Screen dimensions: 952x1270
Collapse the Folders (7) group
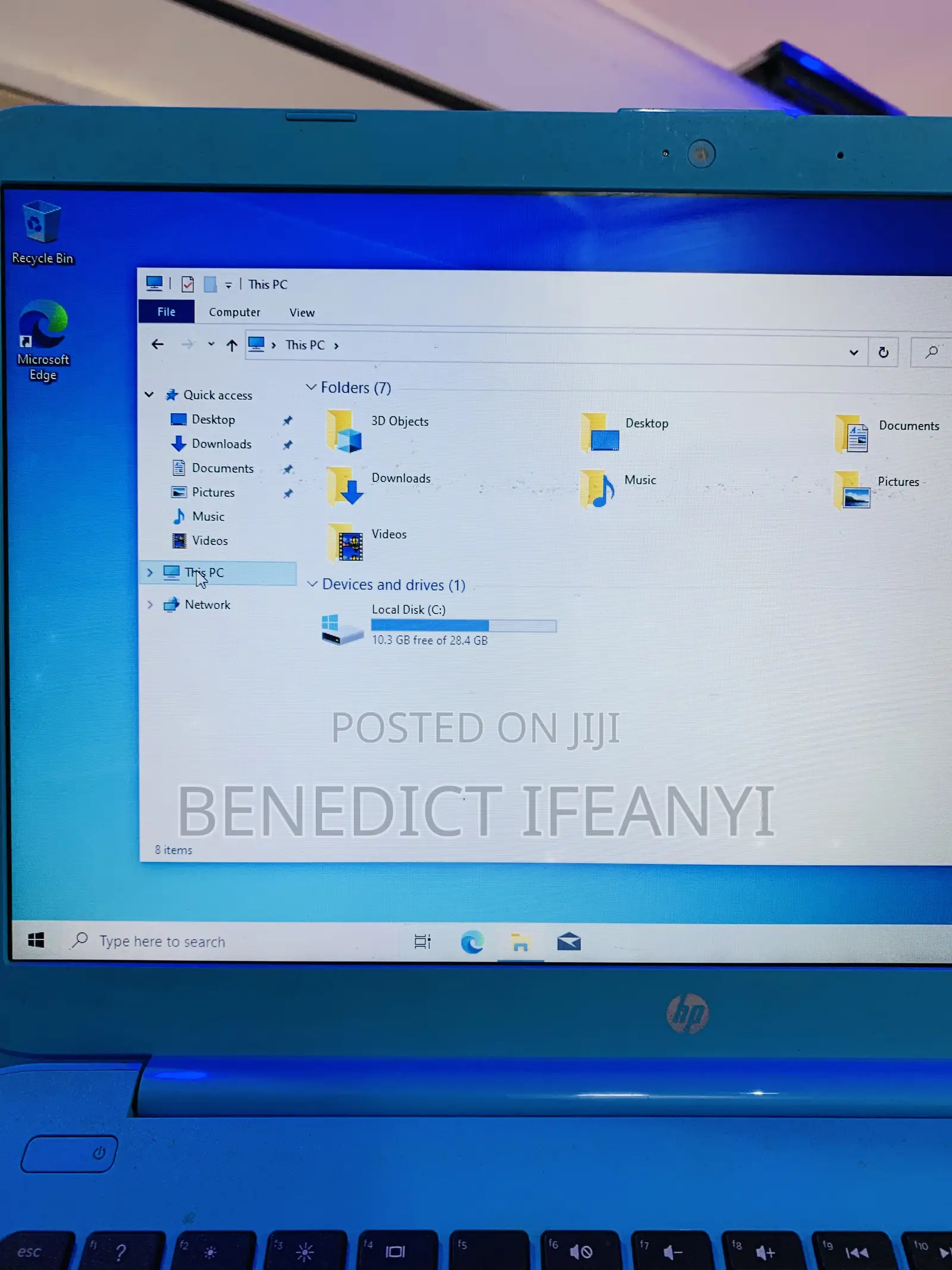click(x=311, y=387)
